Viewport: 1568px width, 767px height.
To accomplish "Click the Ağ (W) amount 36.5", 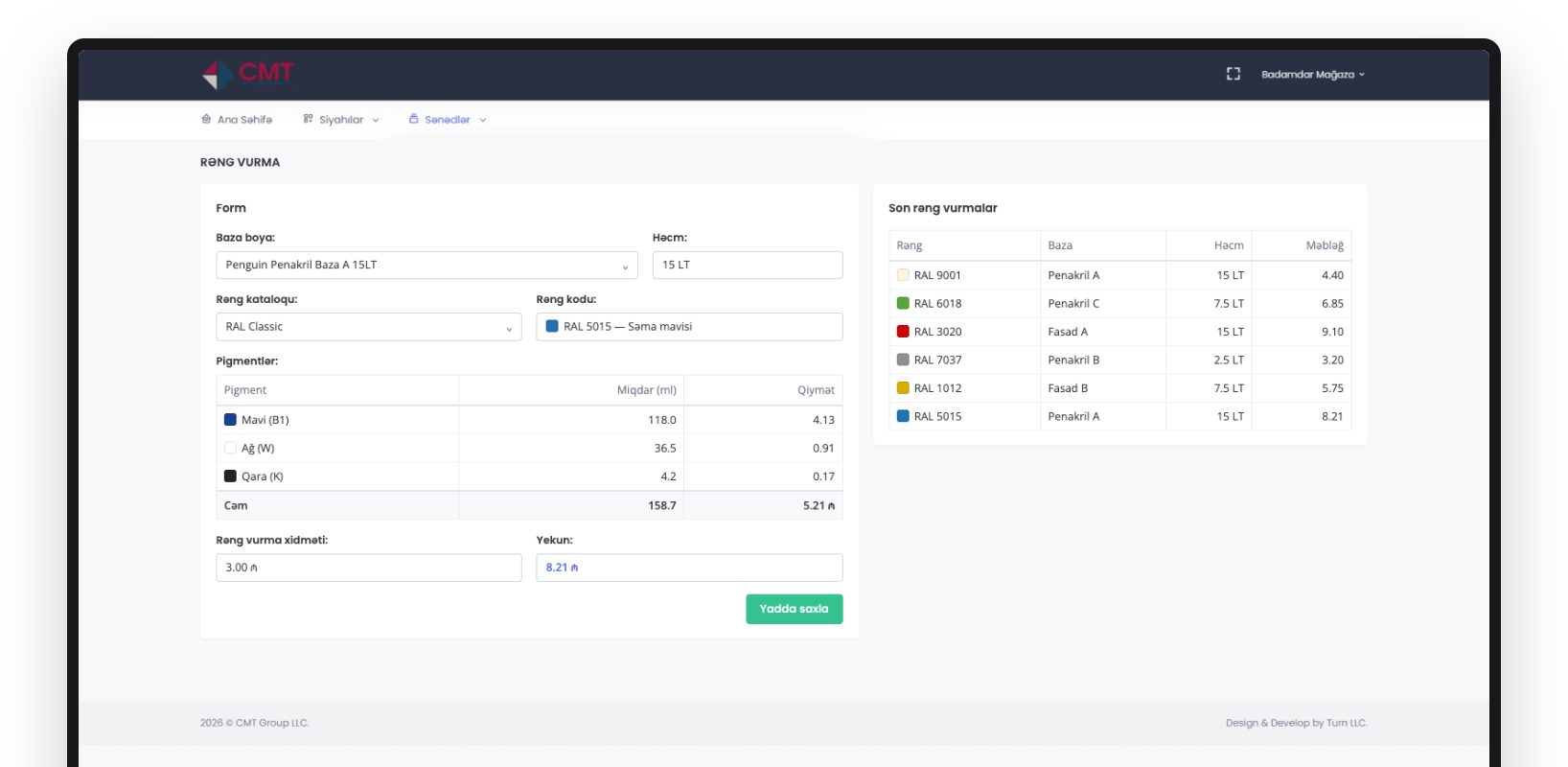I will pyautogui.click(x=665, y=449).
